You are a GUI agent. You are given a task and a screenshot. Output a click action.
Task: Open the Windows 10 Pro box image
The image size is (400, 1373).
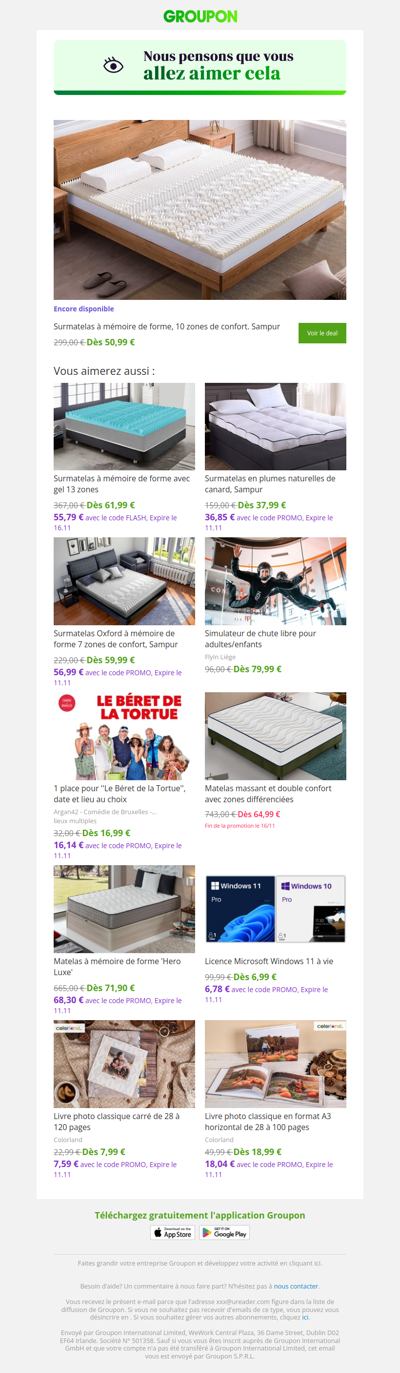pyautogui.click(x=312, y=909)
